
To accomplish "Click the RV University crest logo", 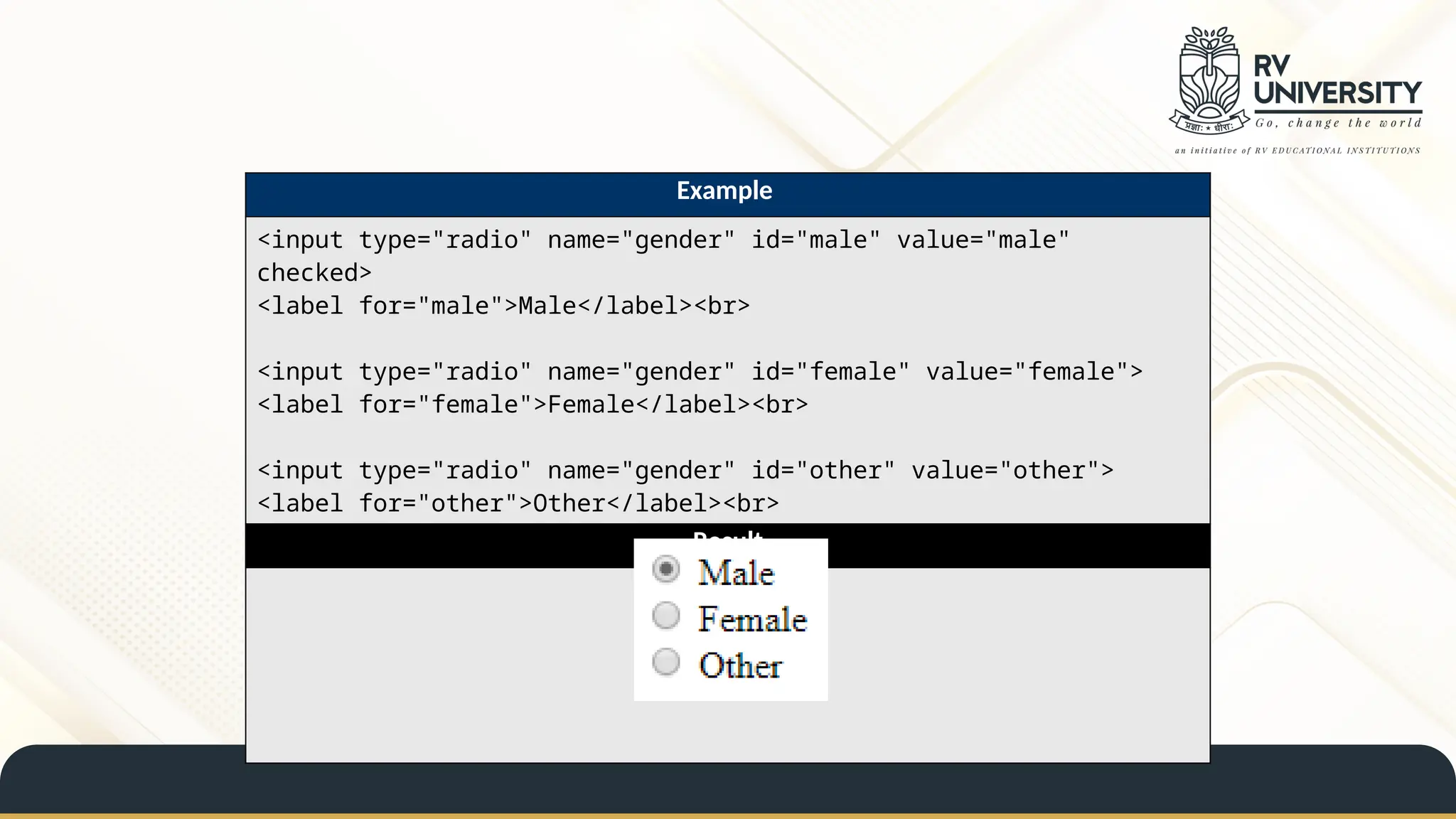I will pyautogui.click(x=1209, y=80).
